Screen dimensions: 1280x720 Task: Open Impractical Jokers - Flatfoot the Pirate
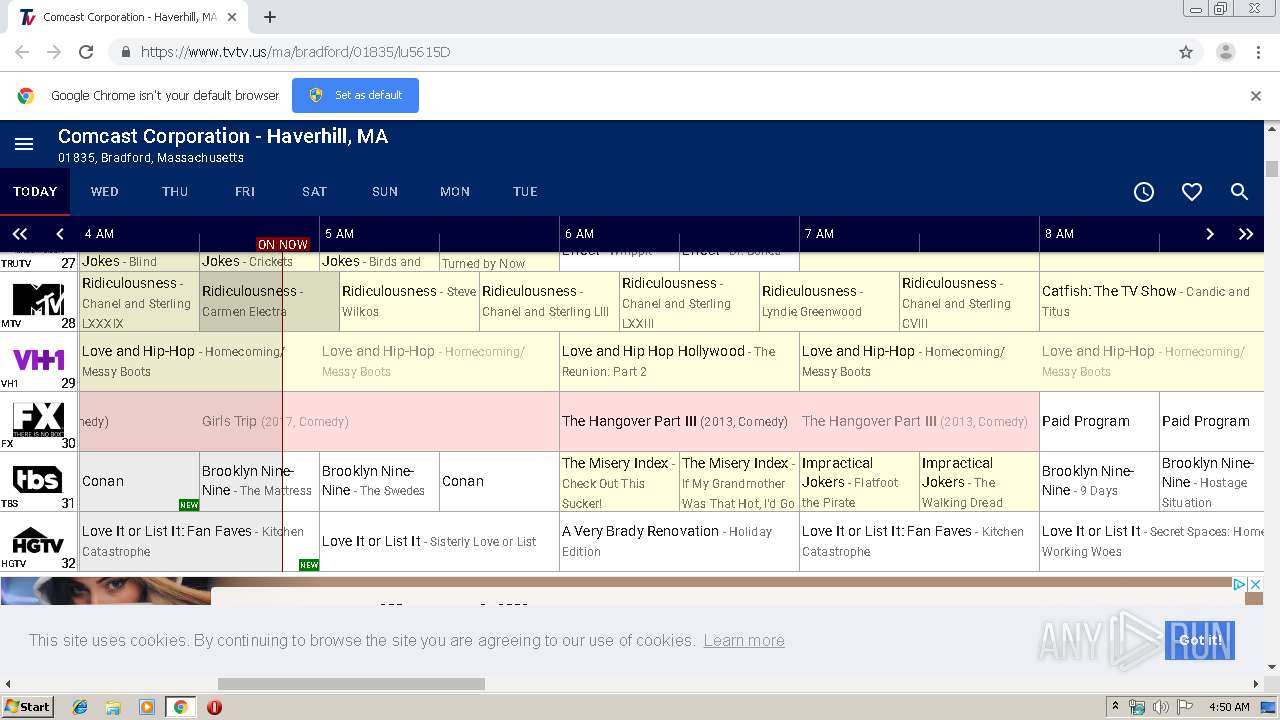click(859, 481)
